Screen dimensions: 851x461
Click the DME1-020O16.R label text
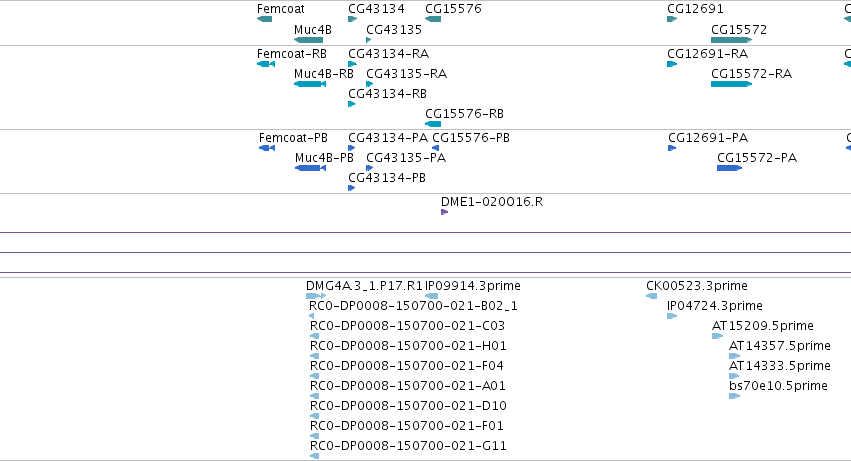tap(492, 202)
